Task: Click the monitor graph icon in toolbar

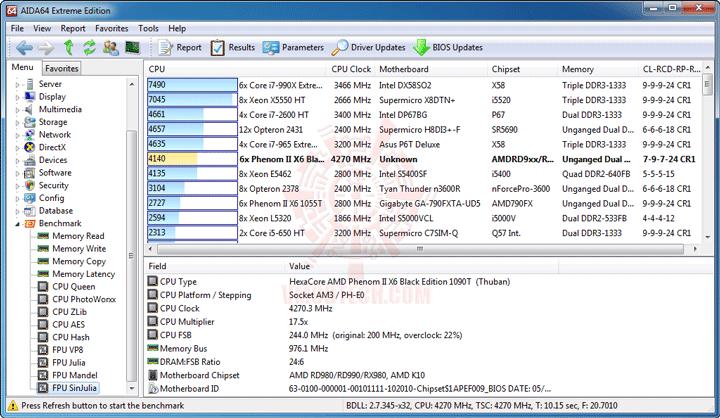Action: coord(132,47)
